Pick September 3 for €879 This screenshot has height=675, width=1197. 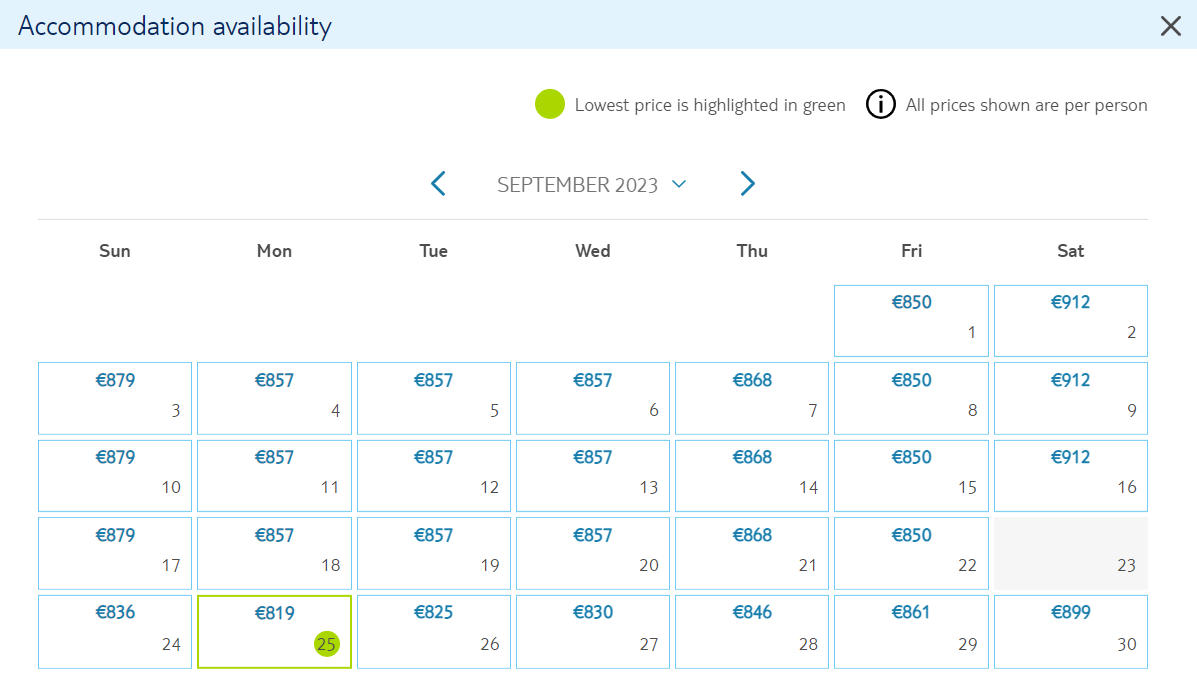pyautogui.click(x=115, y=399)
